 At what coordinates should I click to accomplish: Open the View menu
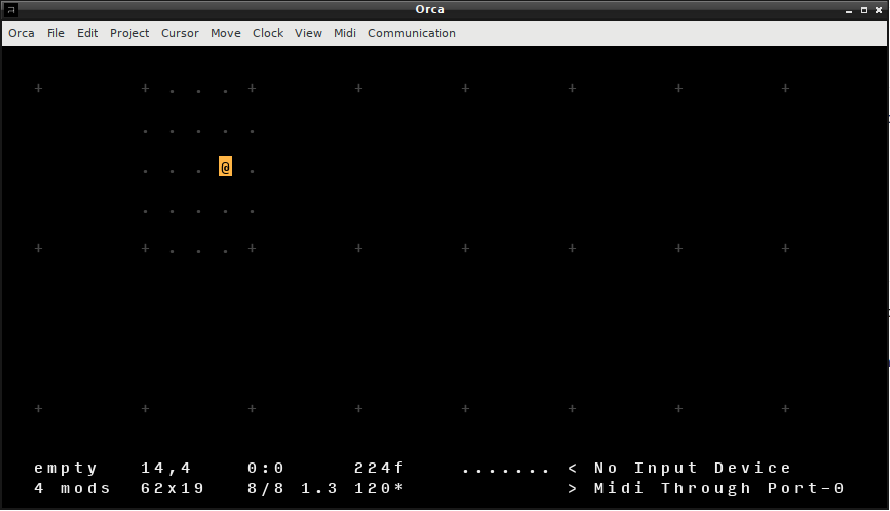308,33
